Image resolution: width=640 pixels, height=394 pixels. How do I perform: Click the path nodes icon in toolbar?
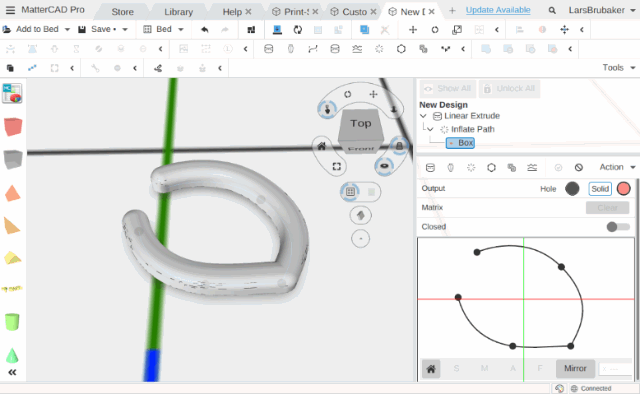click(x=445, y=49)
